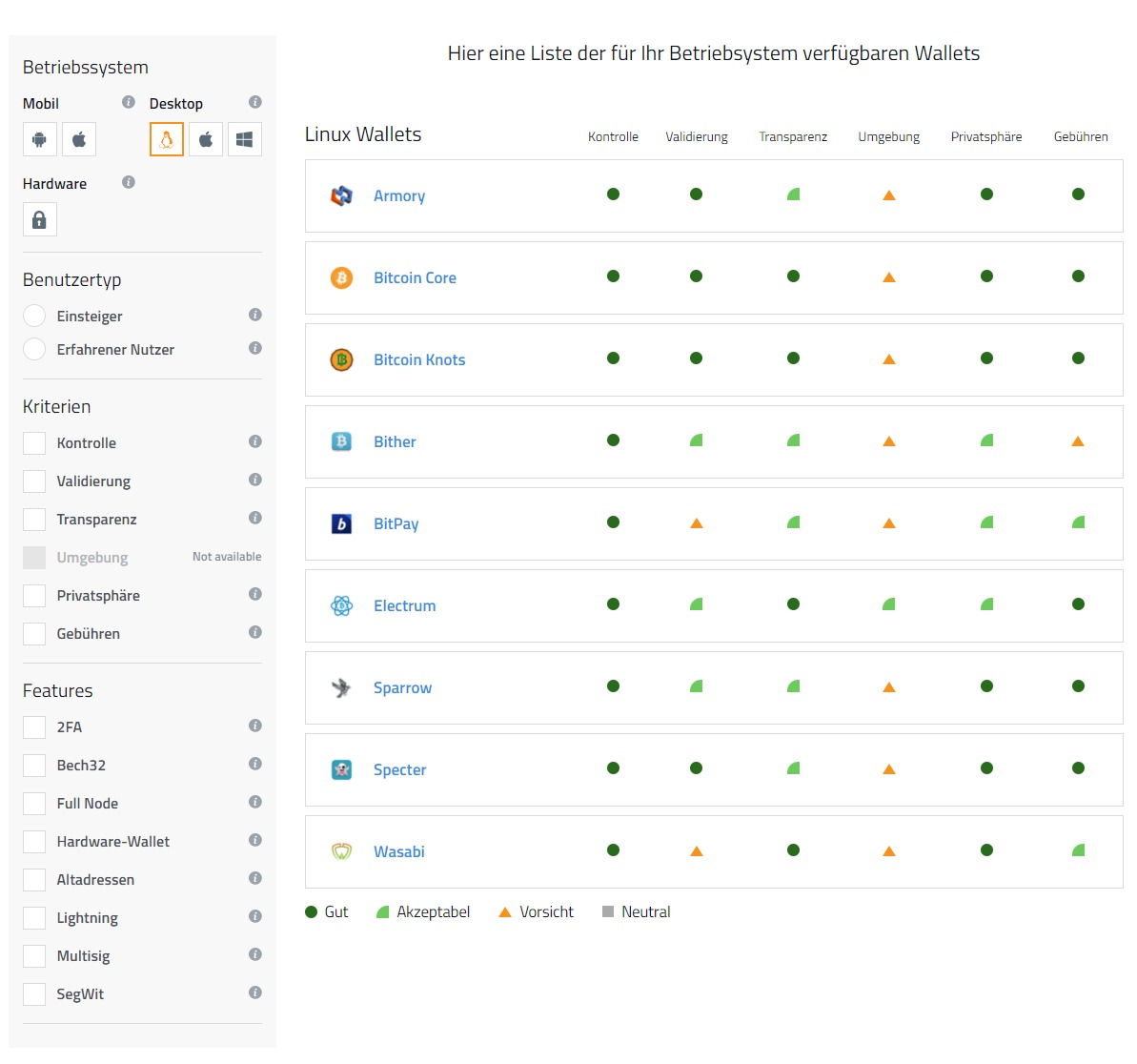Image resolution: width=1137 pixels, height=1064 pixels.
Task: Enable the Validierung criterion checkbox
Action: 34,481
